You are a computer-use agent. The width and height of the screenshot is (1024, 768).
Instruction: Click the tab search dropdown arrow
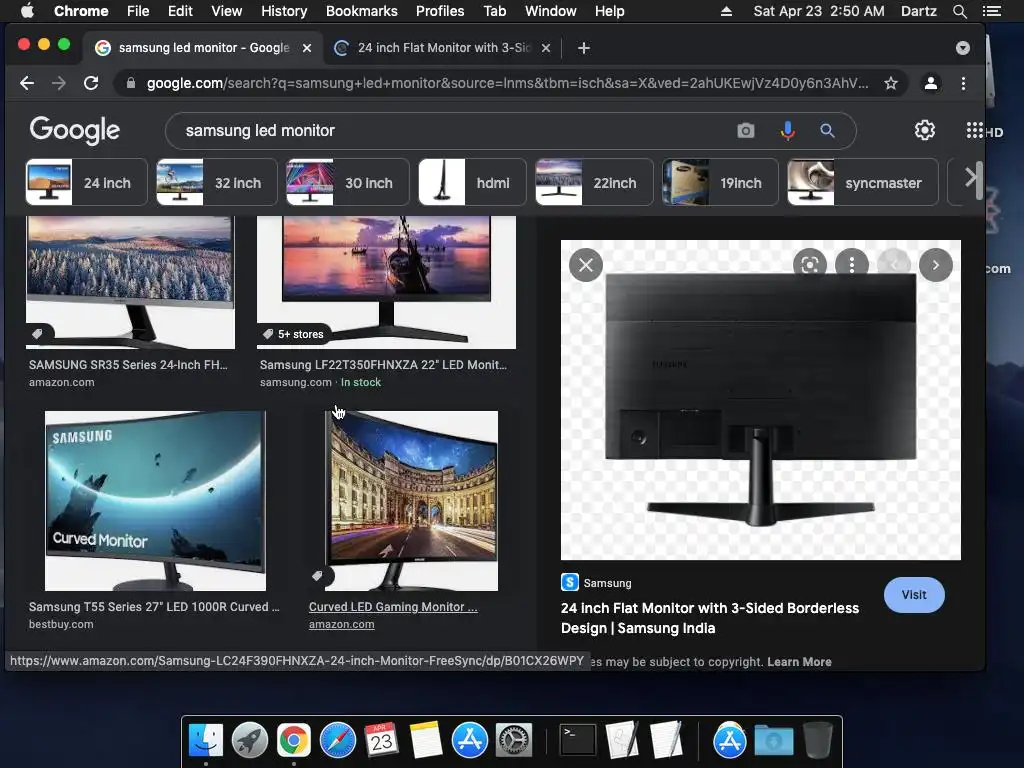963,48
